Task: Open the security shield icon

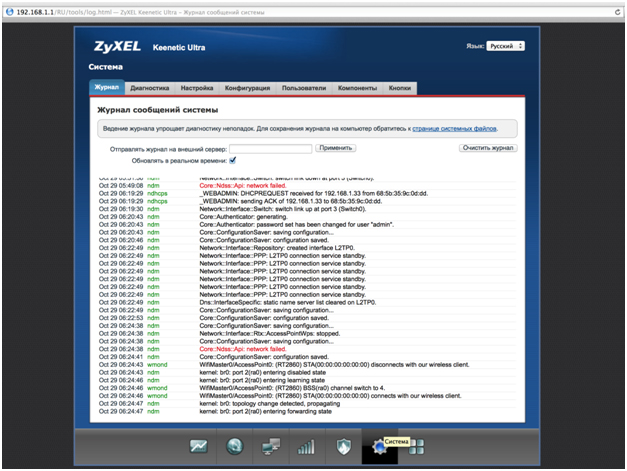Action: [x=342, y=447]
